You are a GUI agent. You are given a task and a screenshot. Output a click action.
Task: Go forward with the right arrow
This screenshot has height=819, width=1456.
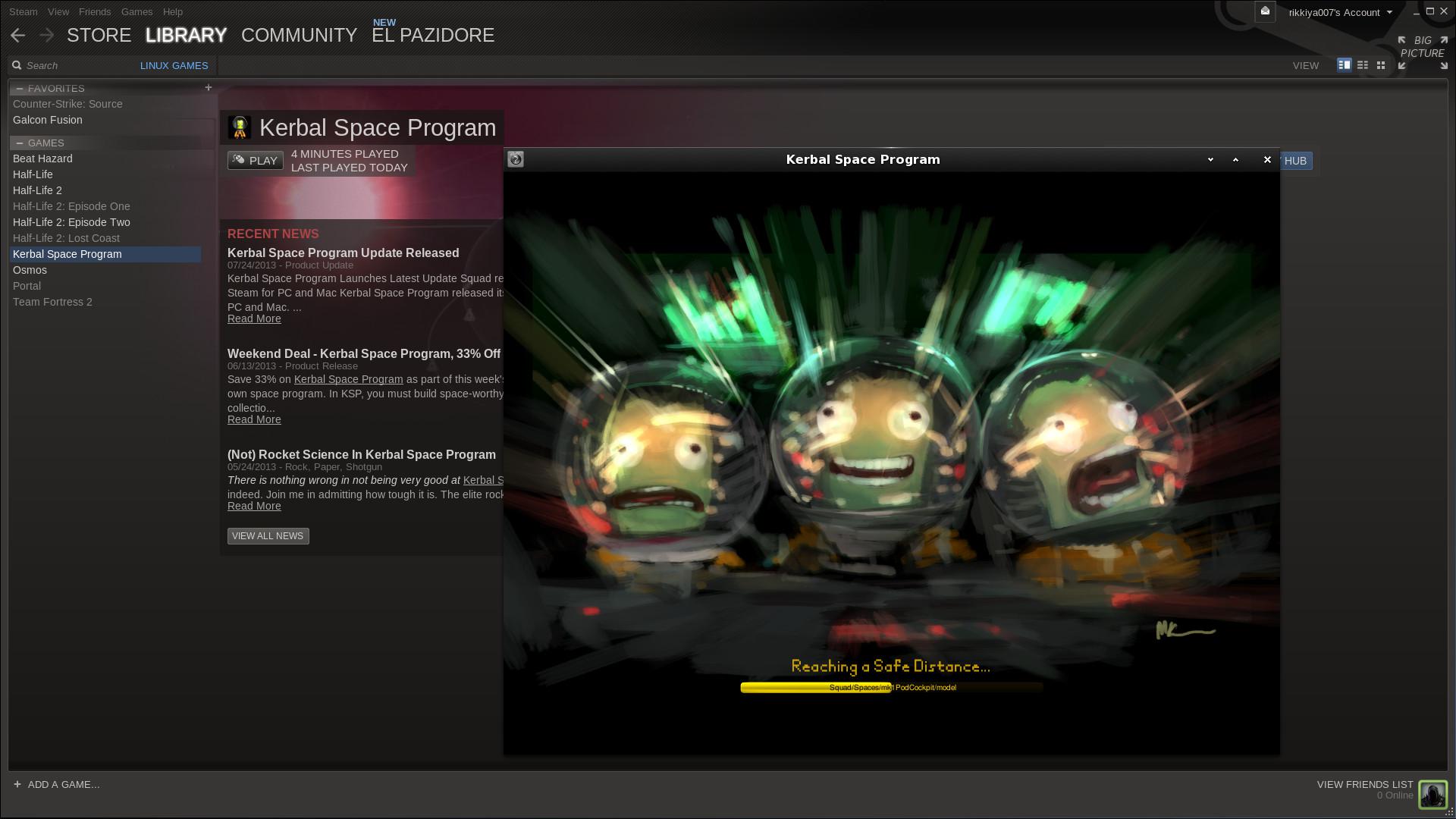pyautogui.click(x=47, y=36)
